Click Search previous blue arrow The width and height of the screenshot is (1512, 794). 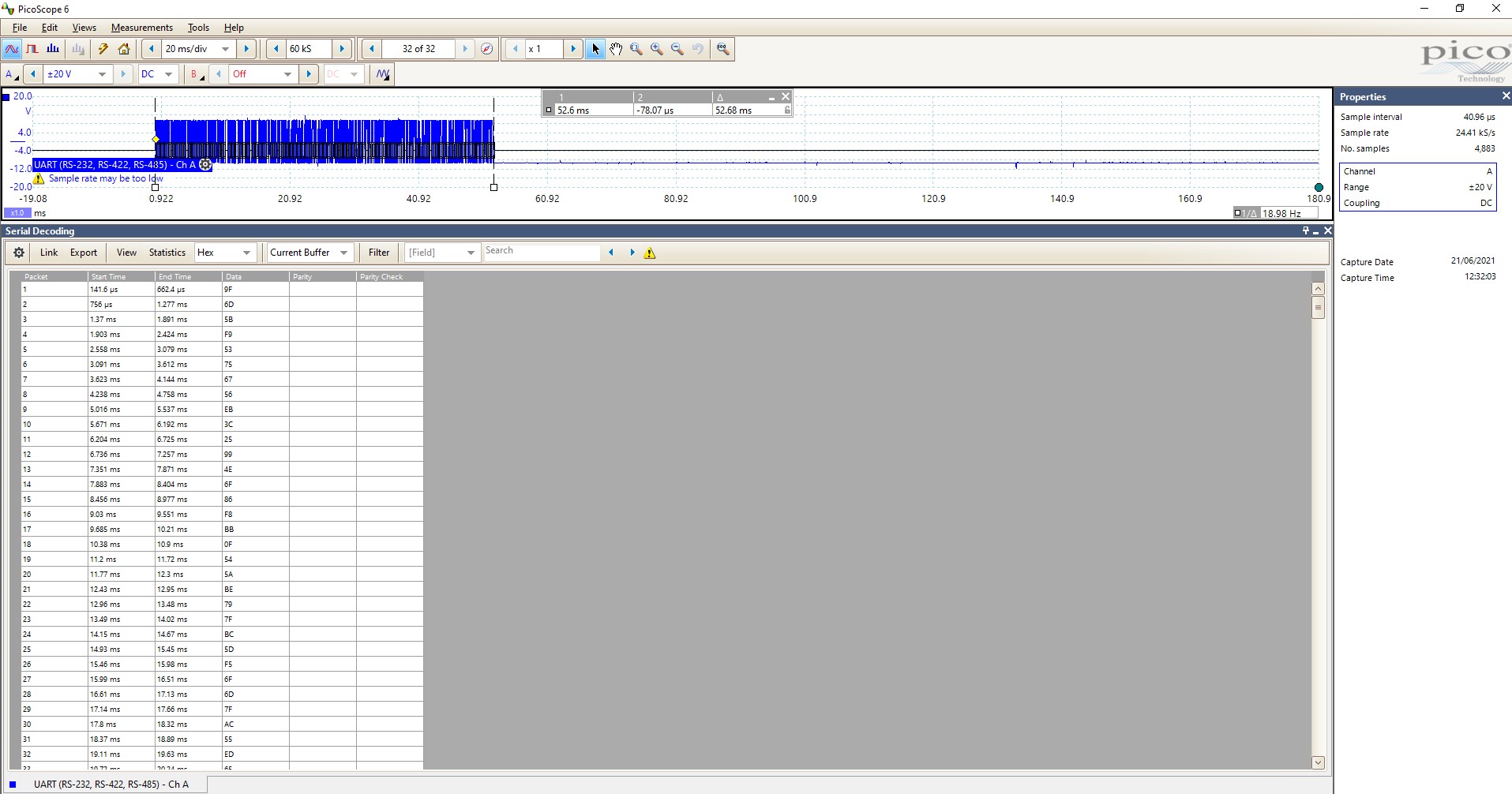click(x=611, y=253)
